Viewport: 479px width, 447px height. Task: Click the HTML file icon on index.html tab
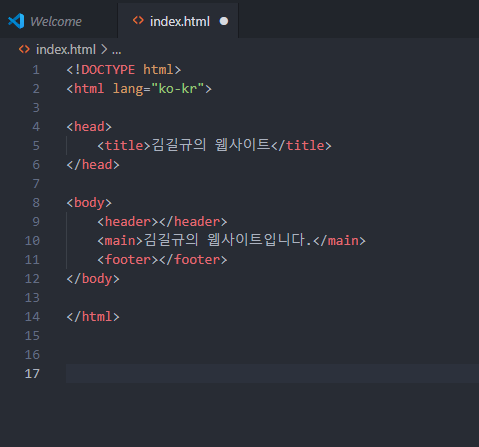[138, 21]
